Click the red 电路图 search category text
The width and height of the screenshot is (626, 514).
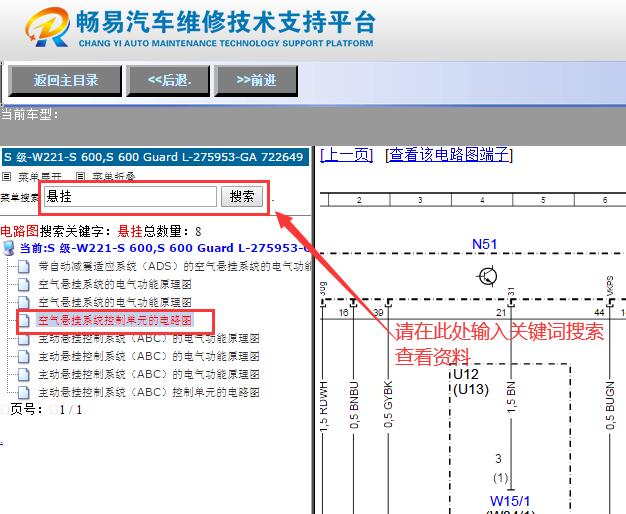20,231
